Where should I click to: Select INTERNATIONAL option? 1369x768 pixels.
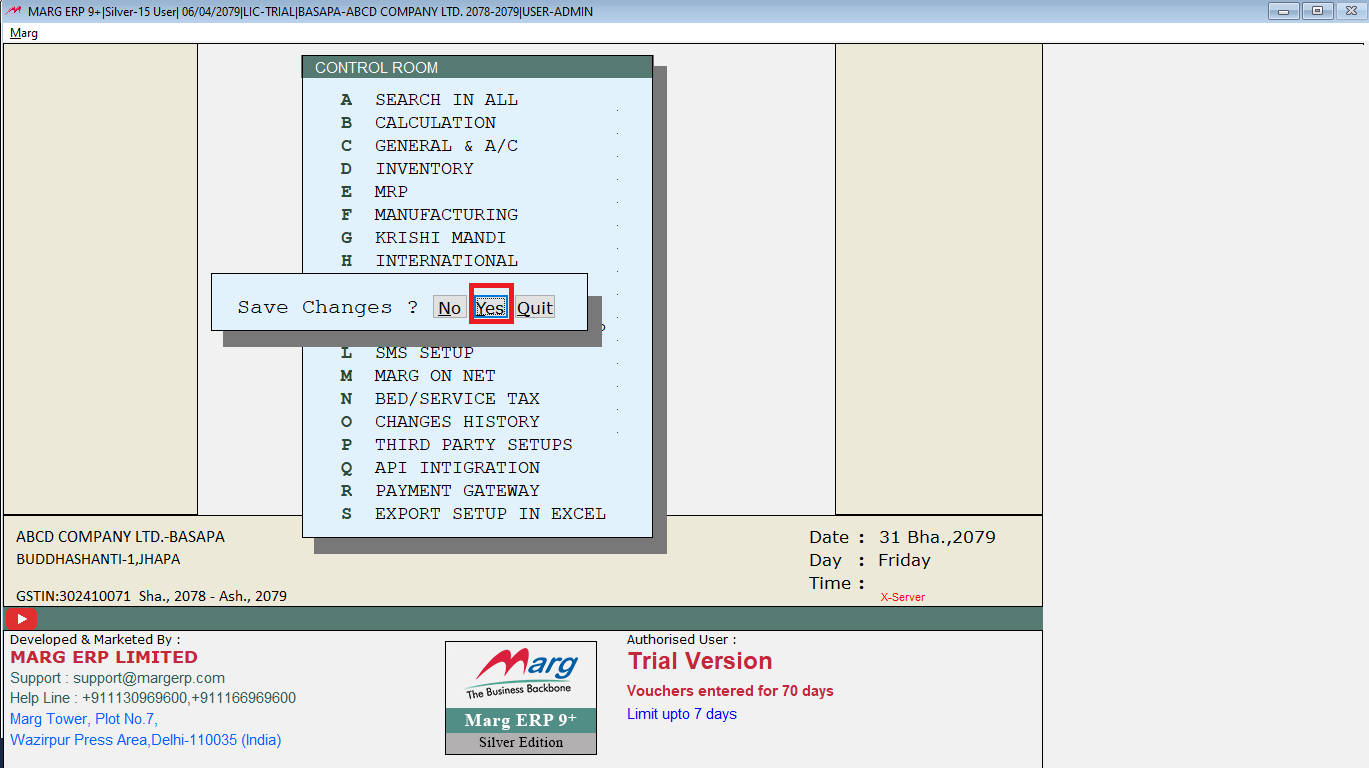(446, 261)
